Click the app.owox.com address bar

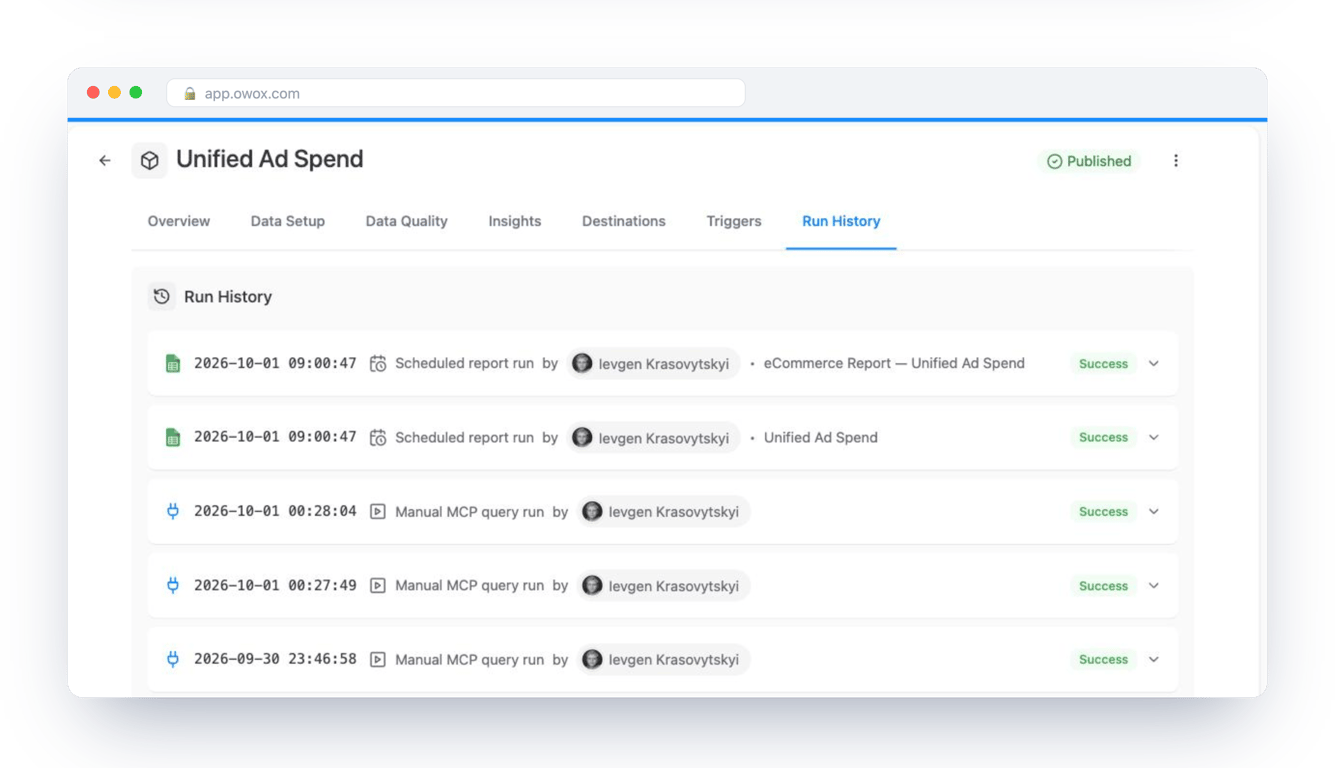pos(456,93)
